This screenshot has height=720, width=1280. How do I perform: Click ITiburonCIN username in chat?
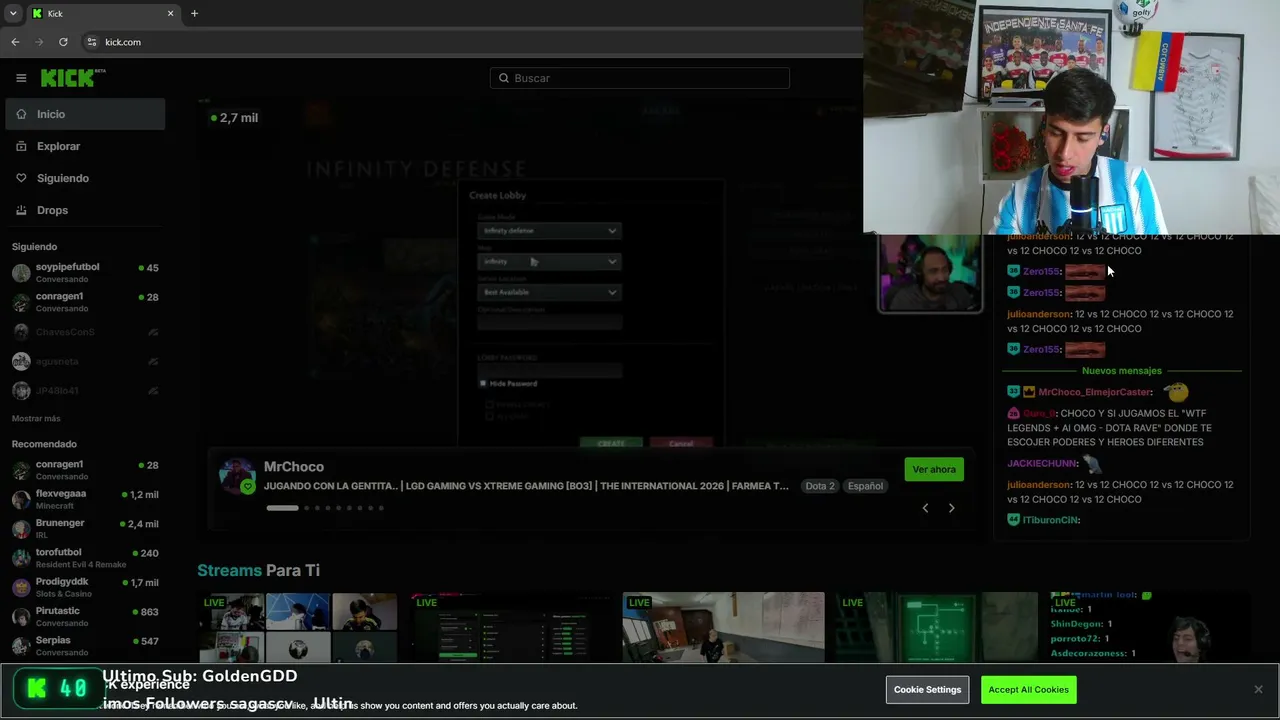[1050, 520]
